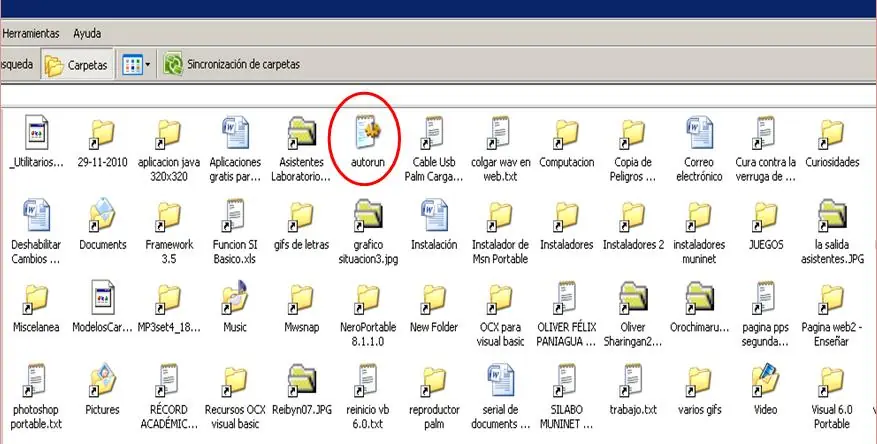Select the Pictures folder shortcut
This screenshot has width=877, height=444.
[x=102, y=380]
